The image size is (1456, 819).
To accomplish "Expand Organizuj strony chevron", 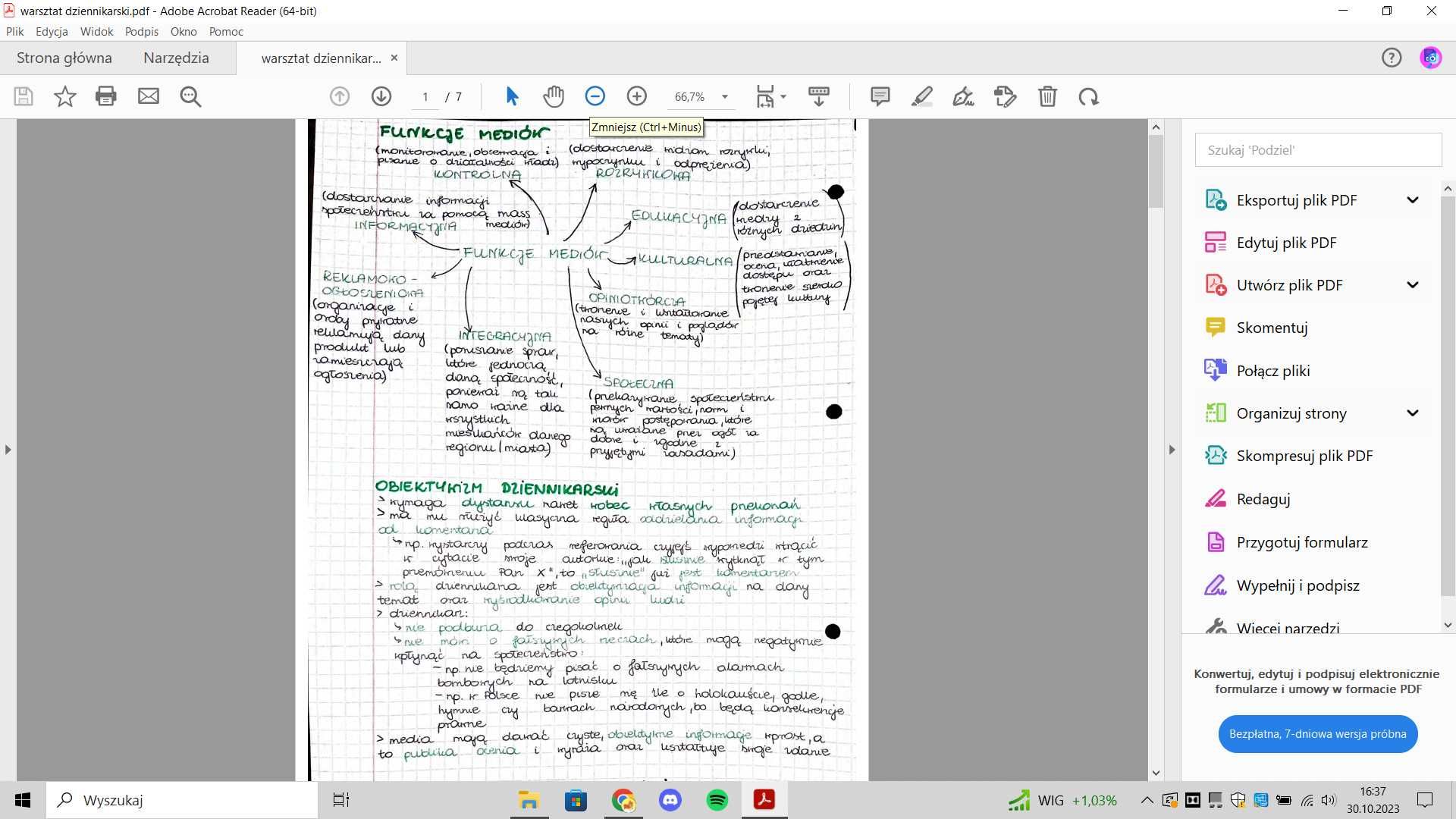I will (x=1413, y=413).
